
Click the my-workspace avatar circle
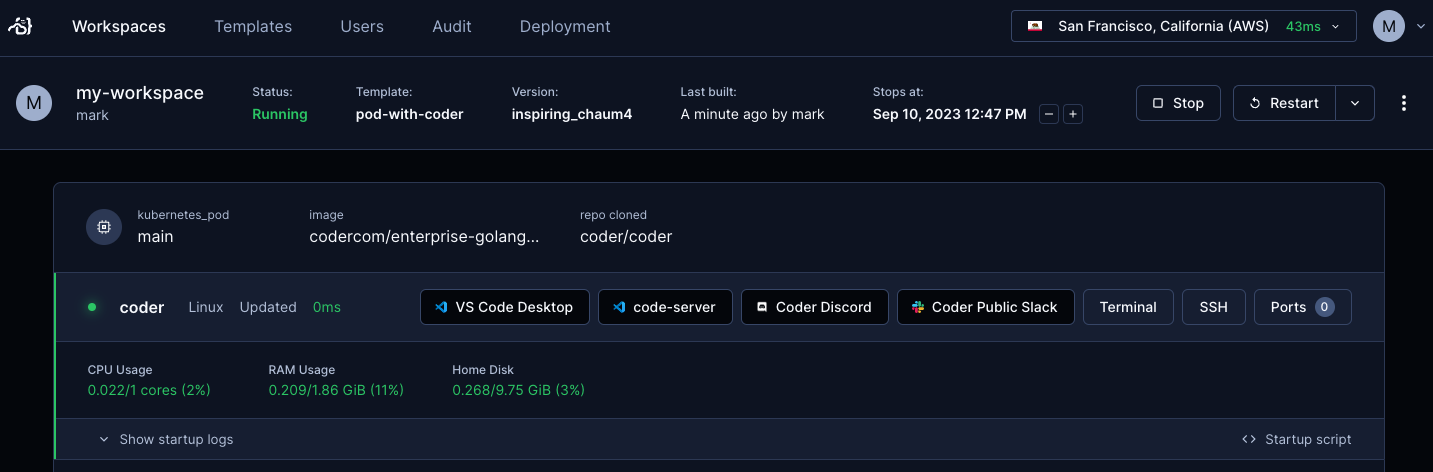[x=34, y=103]
